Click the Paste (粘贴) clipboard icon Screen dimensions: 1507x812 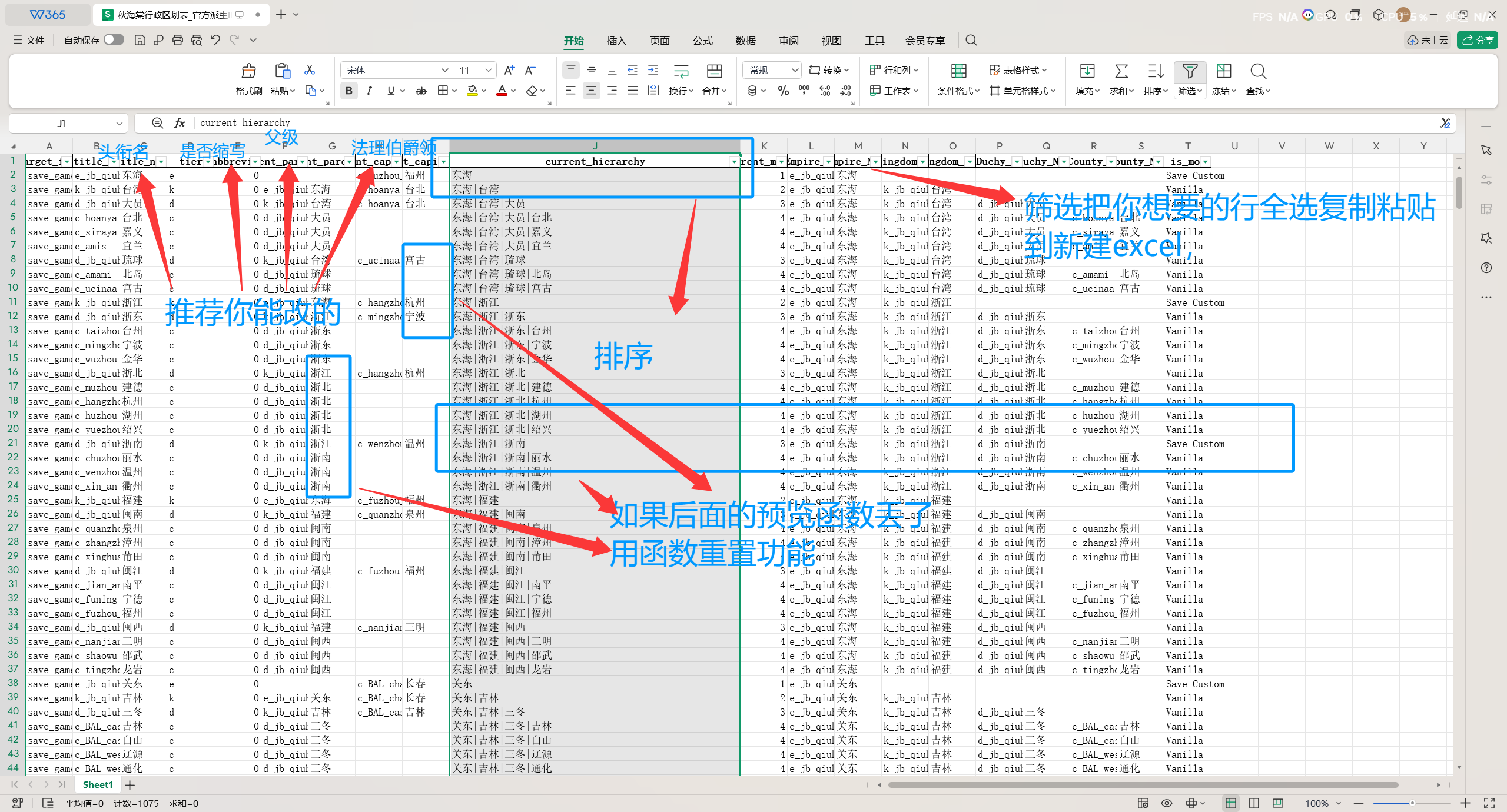pyautogui.click(x=282, y=71)
